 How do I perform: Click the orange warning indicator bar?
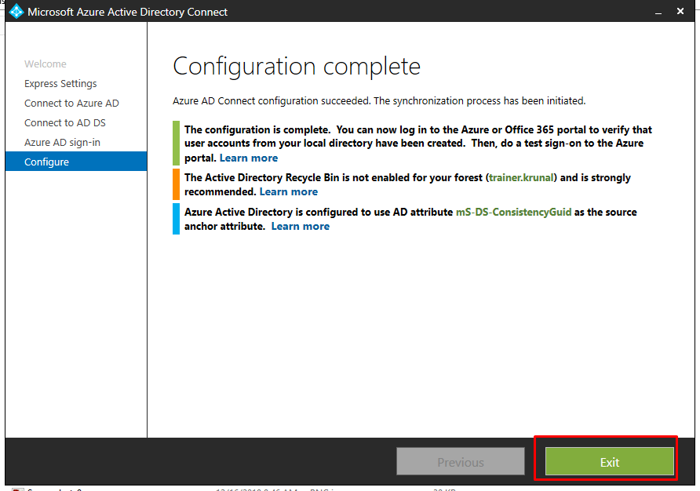pos(176,185)
